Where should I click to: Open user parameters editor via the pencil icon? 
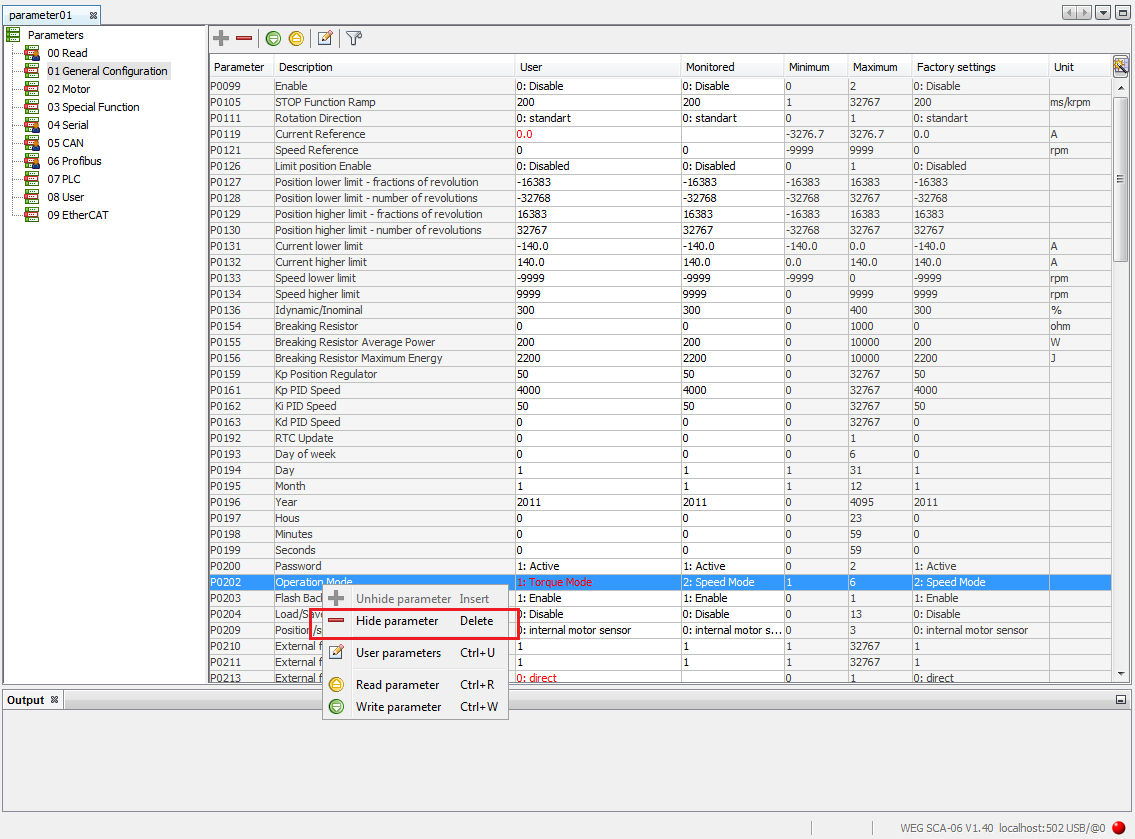324,38
